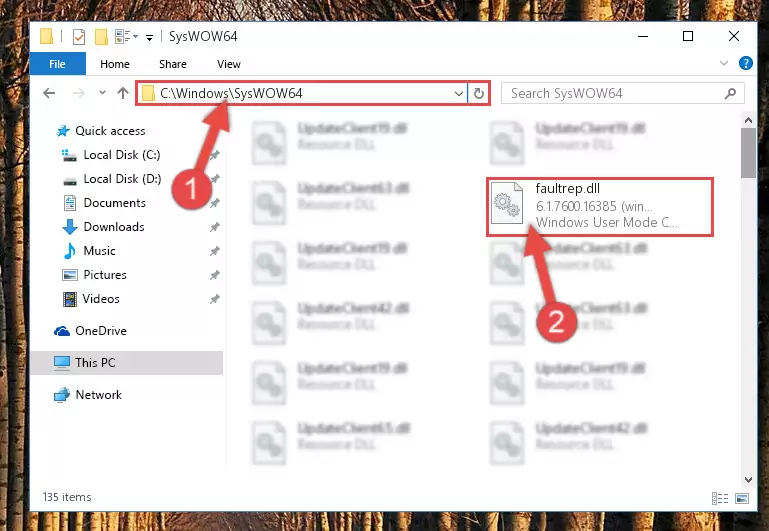Expand the ribbon with the chevron

(723, 63)
